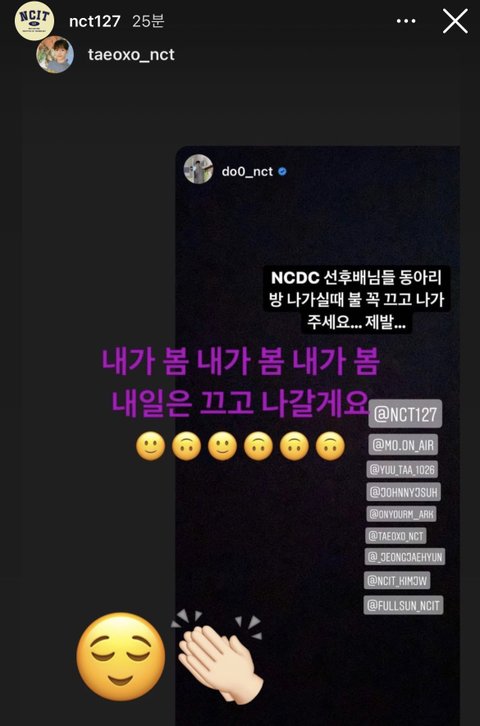Open the do0_nct username
This screenshot has width=480, height=726.
coord(247,171)
